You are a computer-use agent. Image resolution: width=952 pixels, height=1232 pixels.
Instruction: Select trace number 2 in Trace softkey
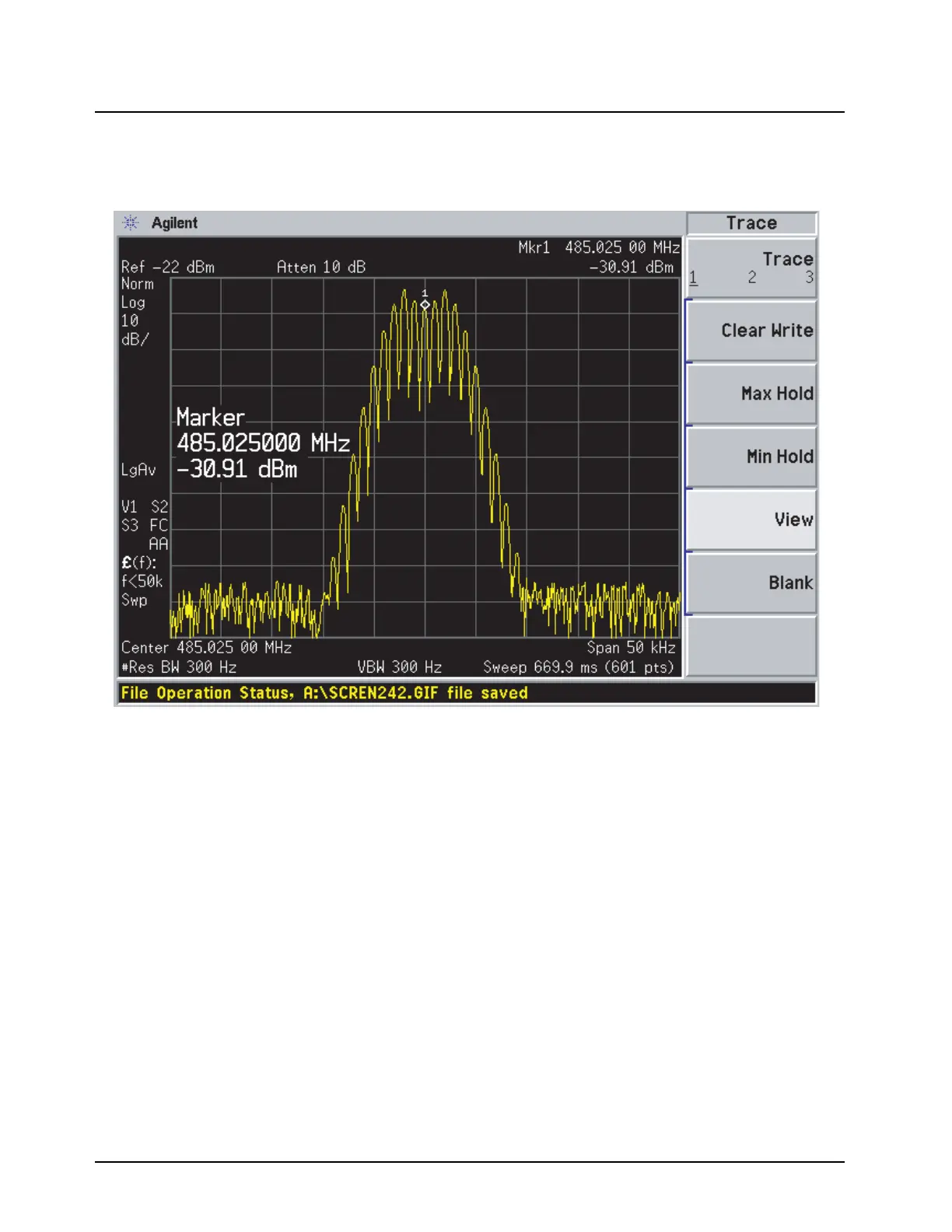(x=752, y=278)
